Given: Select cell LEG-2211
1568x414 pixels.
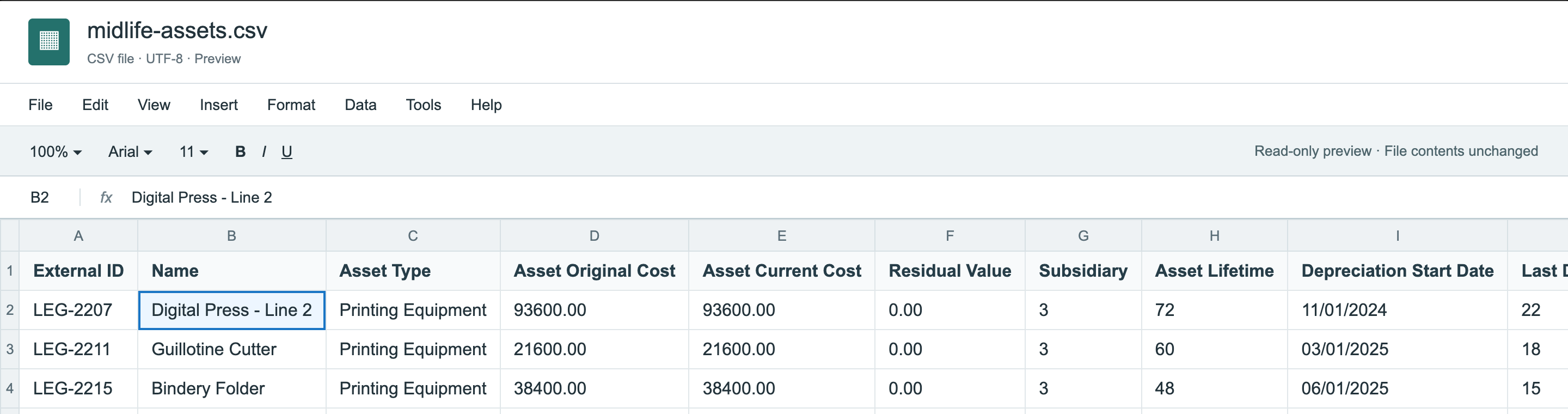Looking at the screenshot, I should coord(78,350).
